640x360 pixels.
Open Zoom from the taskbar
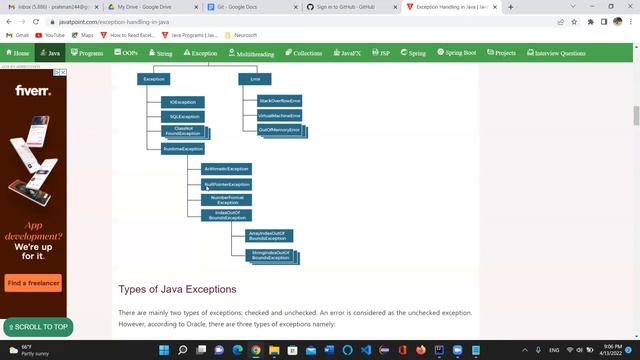pos(458,350)
